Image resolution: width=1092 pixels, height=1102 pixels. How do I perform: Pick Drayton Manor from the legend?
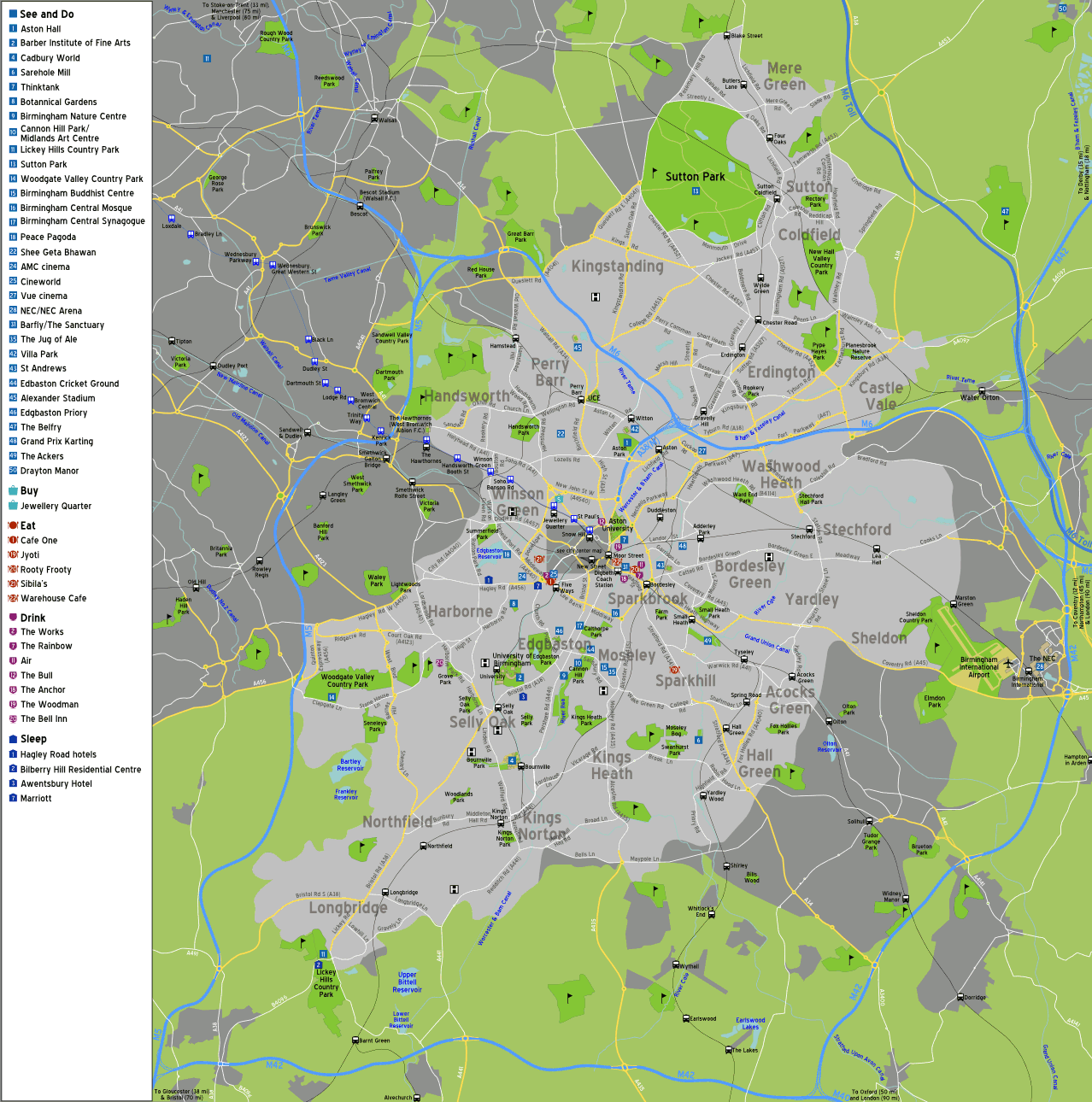49,471
